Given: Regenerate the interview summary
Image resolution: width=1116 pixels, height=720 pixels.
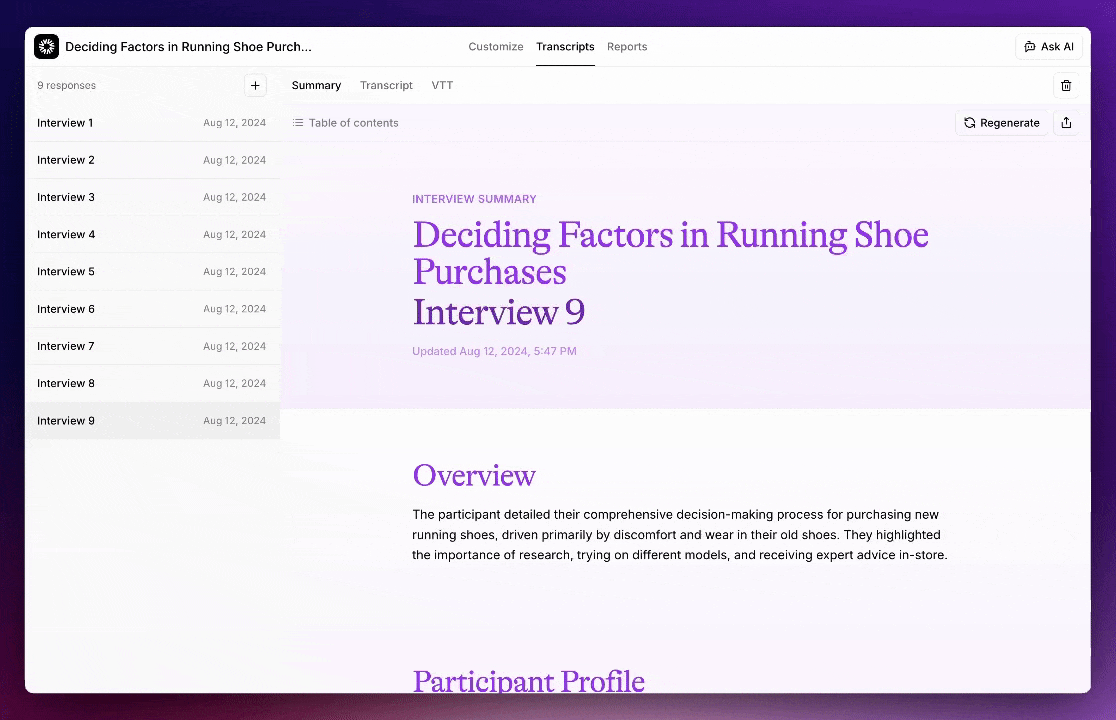Looking at the screenshot, I should (1001, 123).
